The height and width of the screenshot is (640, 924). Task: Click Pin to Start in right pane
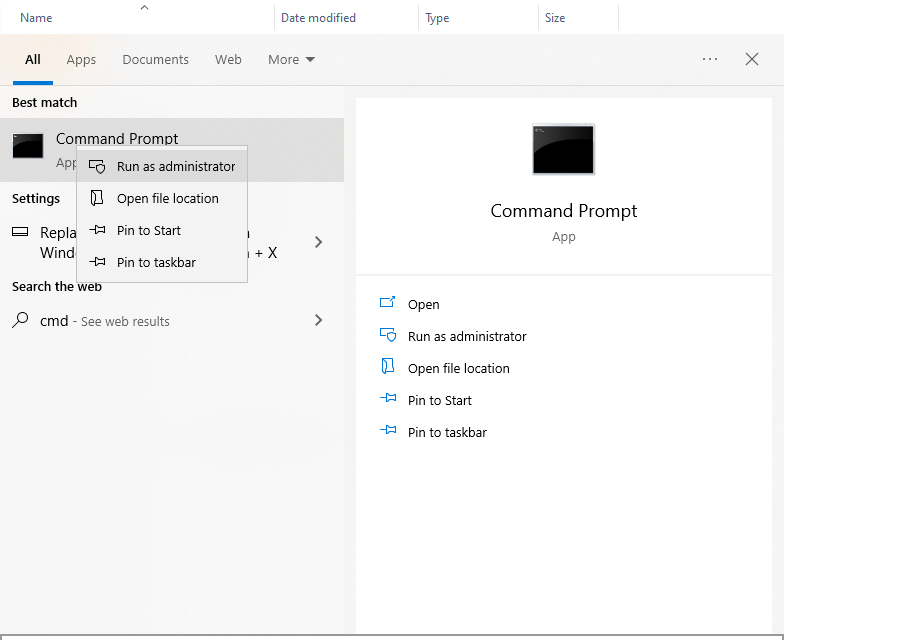coord(440,400)
